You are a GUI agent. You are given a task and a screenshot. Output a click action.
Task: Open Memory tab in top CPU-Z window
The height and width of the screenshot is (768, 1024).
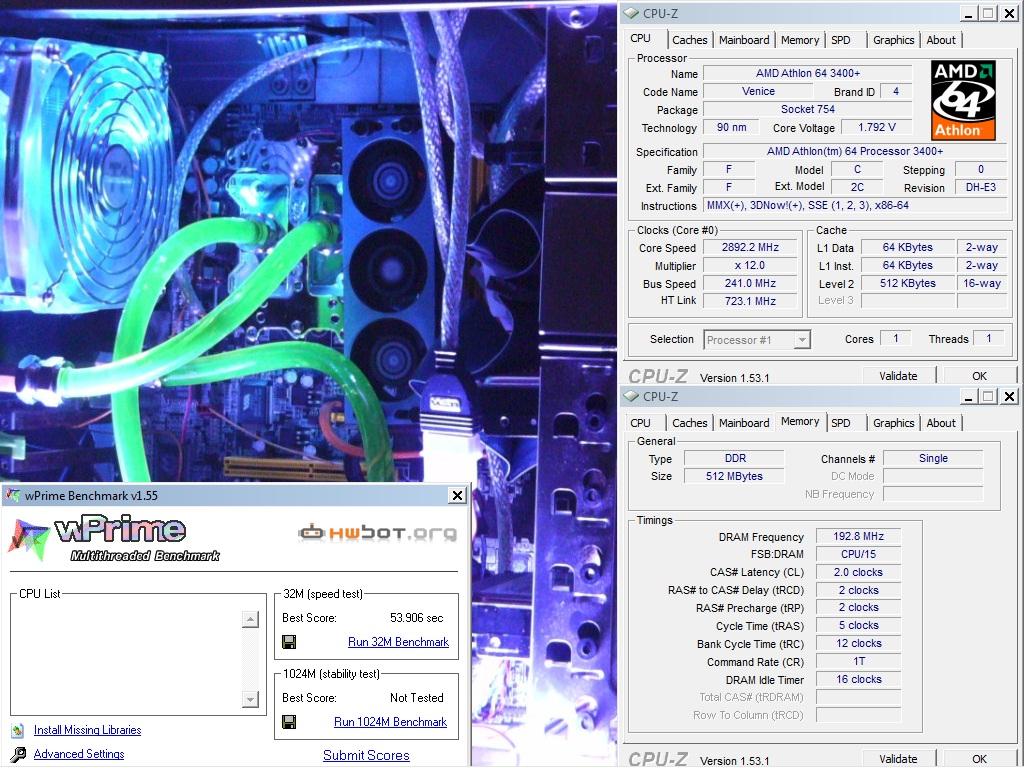(x=799, y=40)
